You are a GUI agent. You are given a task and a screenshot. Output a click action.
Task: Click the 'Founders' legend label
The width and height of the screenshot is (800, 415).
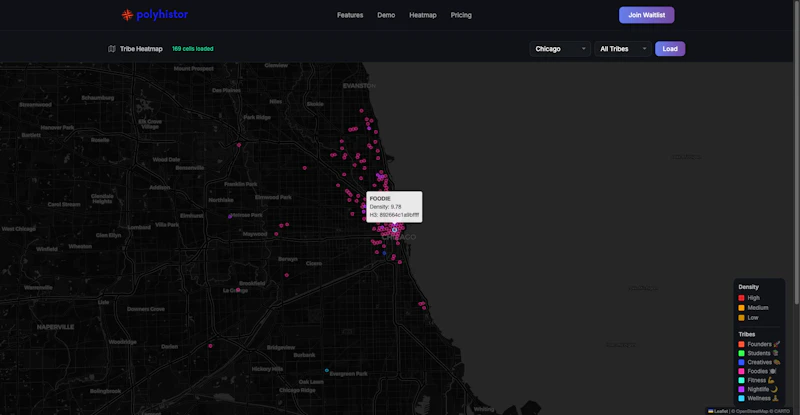coord(759,344)
